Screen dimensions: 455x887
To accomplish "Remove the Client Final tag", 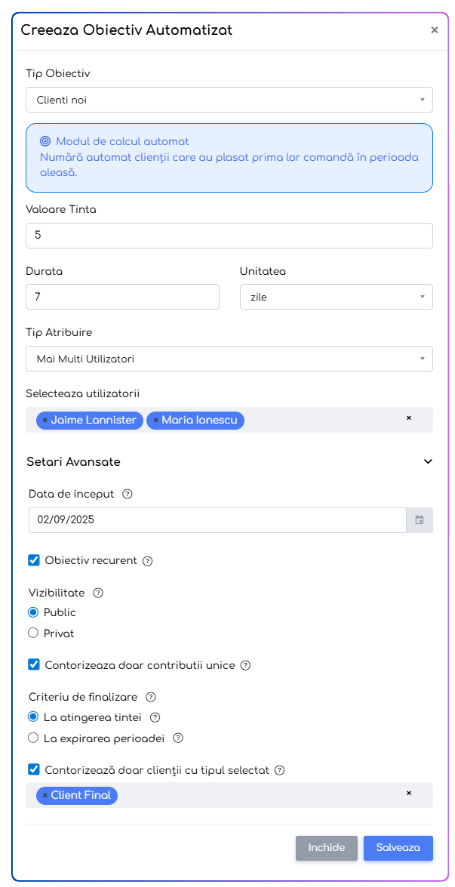I will point(45,795).
